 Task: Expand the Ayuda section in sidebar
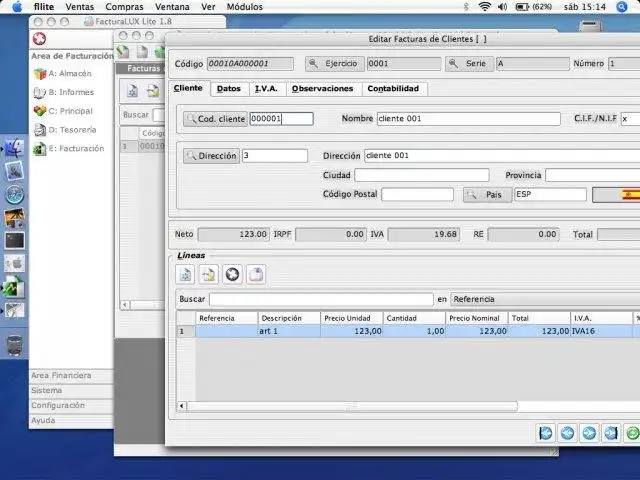(71, 420)
